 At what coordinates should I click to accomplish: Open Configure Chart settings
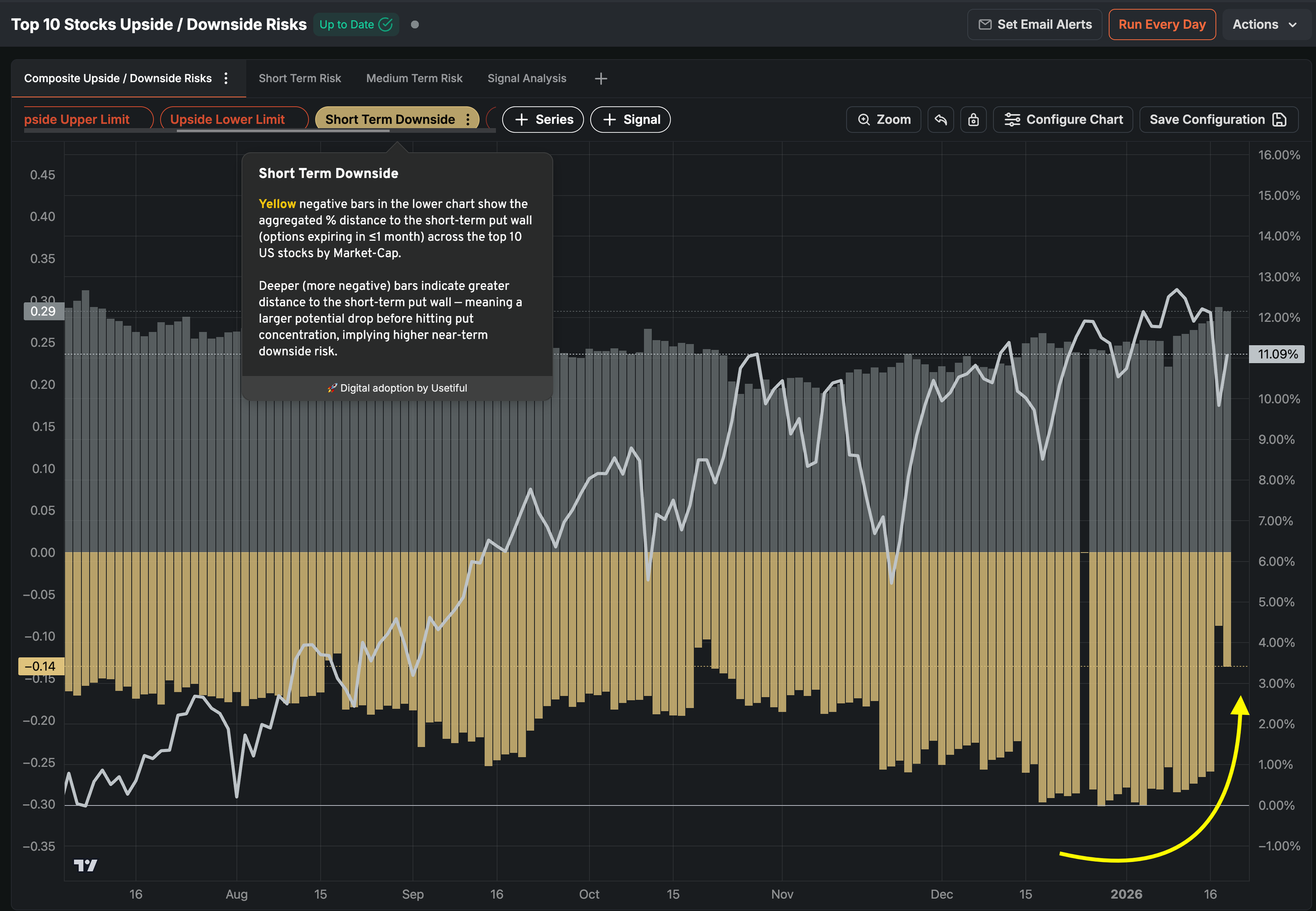[x=1063, y=120]
